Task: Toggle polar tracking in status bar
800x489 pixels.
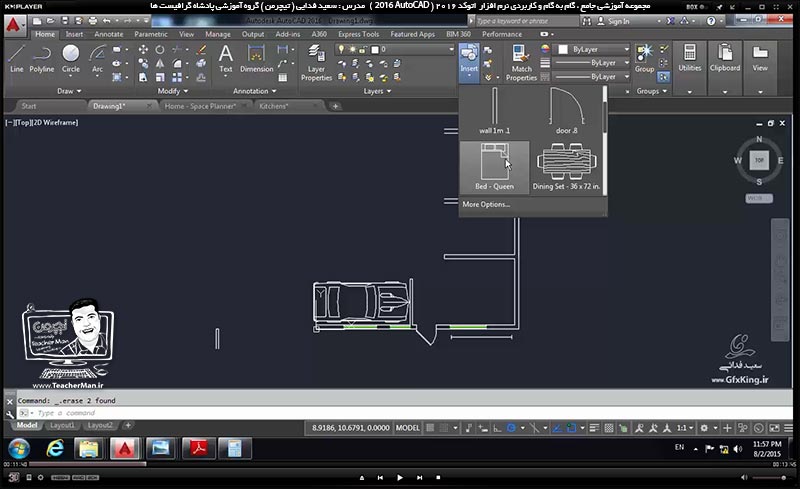Action: click(511, 428)
